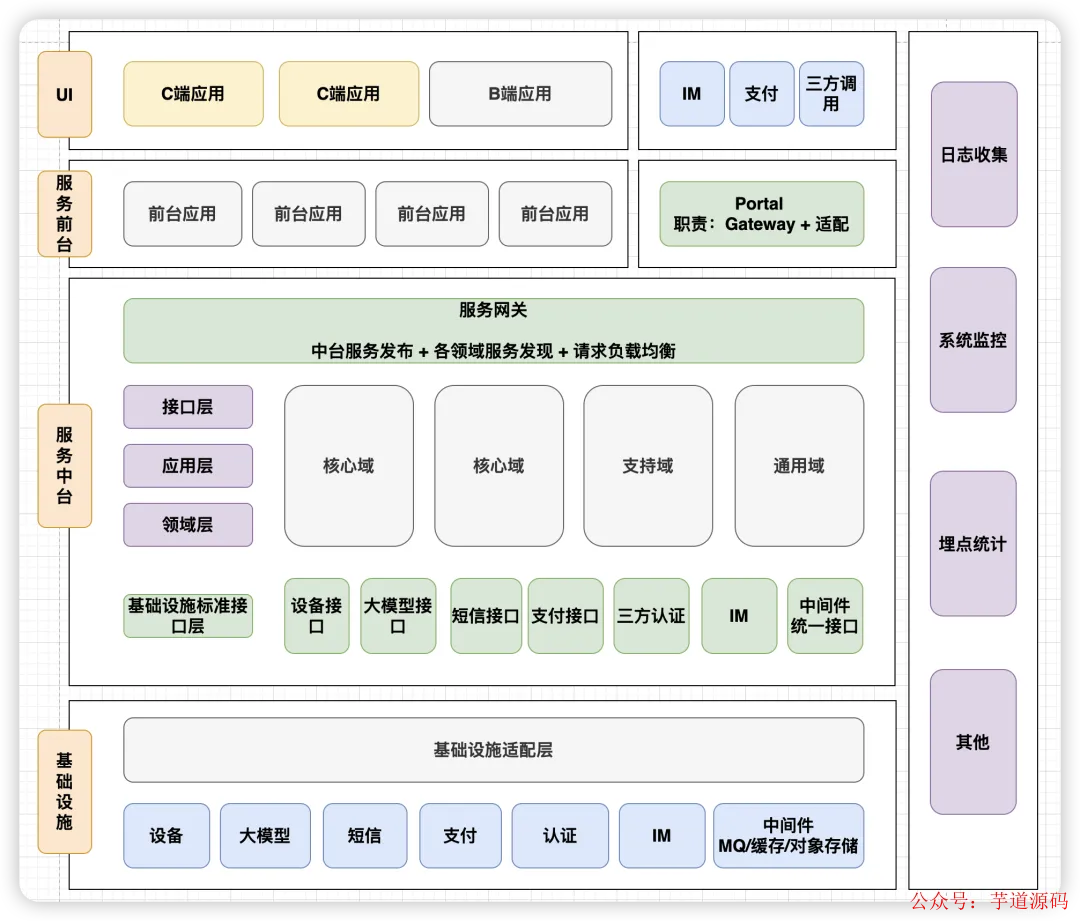Click the 支付 box in top right group

tap(761, 94)
